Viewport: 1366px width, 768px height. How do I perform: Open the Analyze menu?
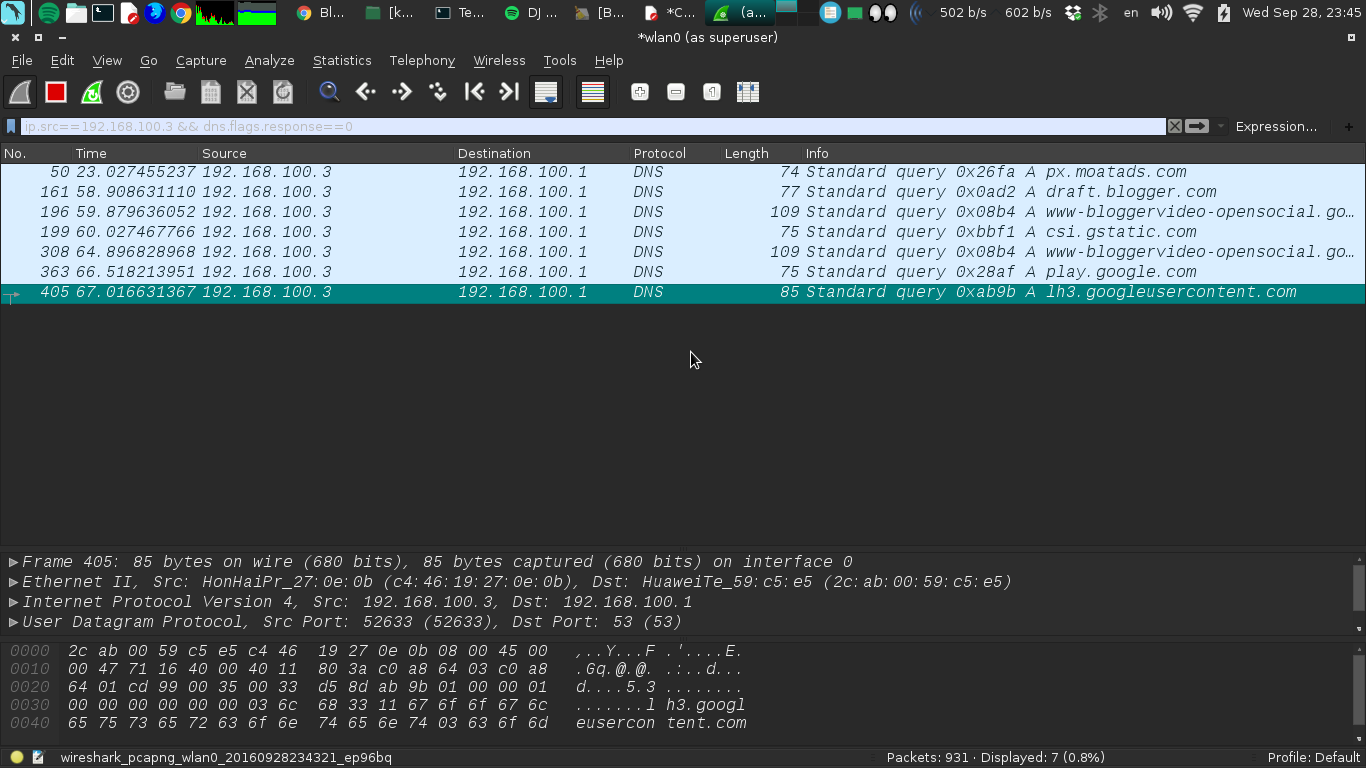coord(269,61)
